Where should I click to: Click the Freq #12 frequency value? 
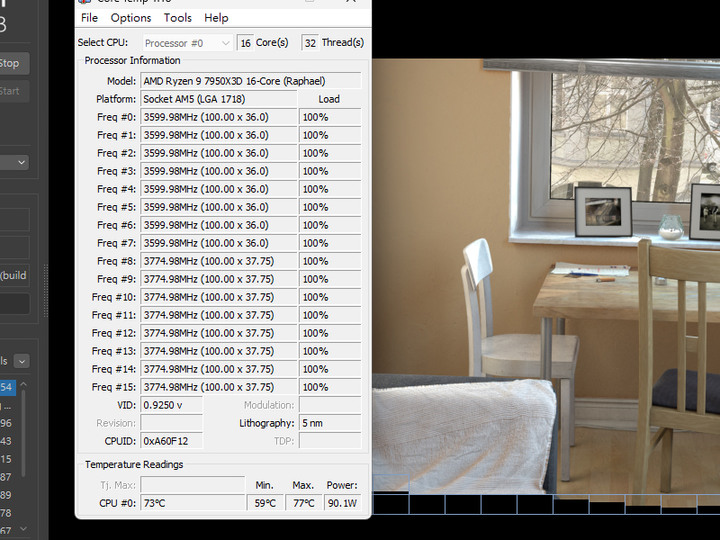[x=219, y=333]
